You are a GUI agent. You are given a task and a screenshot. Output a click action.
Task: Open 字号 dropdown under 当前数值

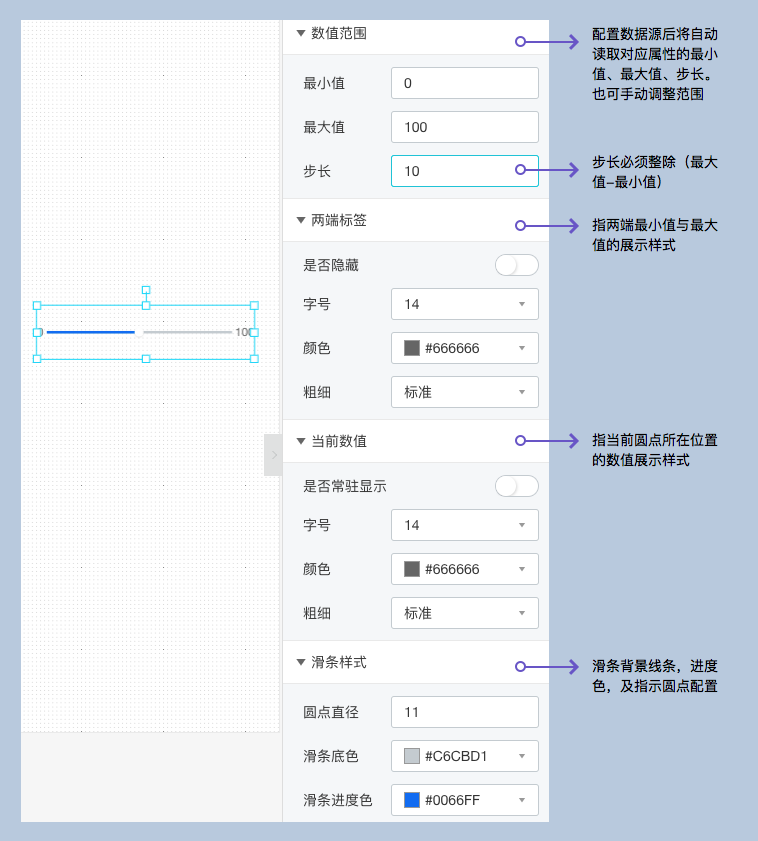(x=464, y=525)
